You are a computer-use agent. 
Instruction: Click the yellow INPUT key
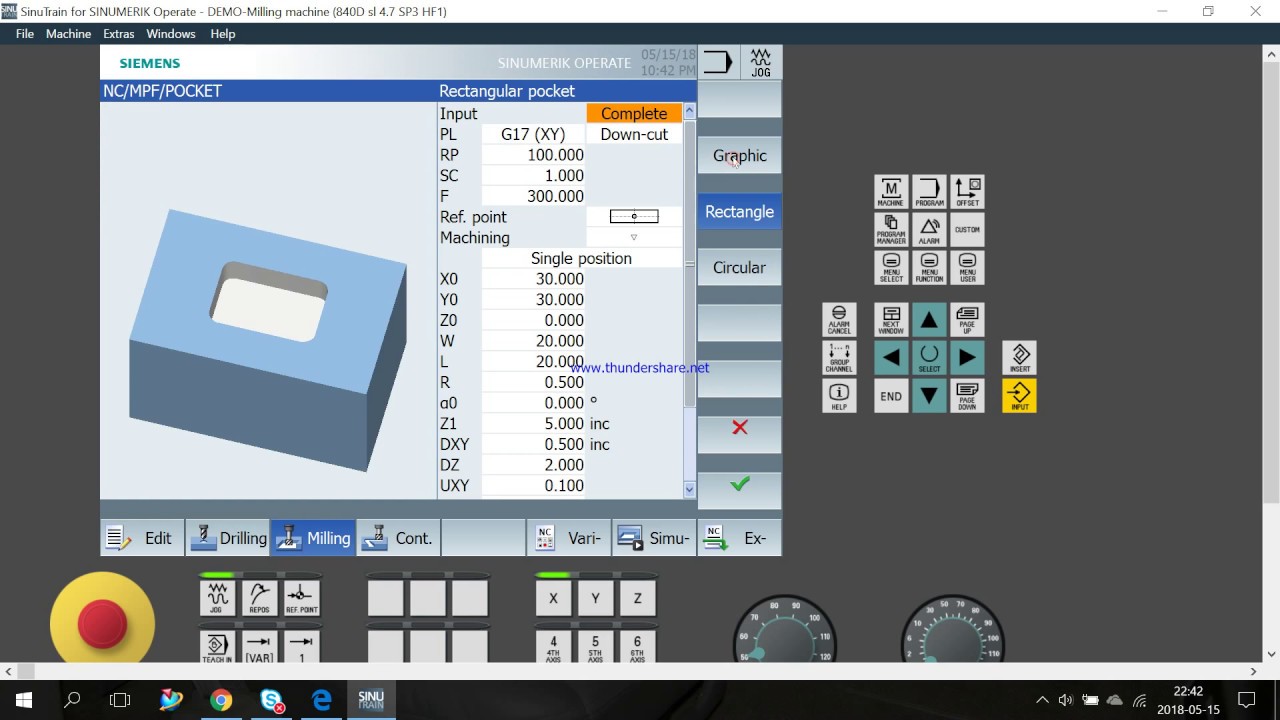click(x=1019, y=395)
